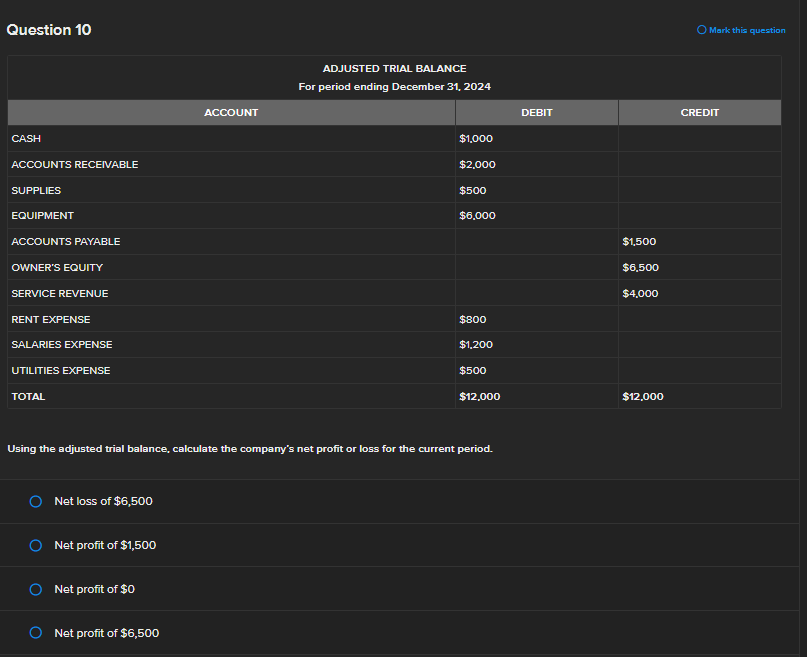Click the 'Question 10' heading
The width and height of the screenshot is (807, 657).
click(x=49, y=30)
